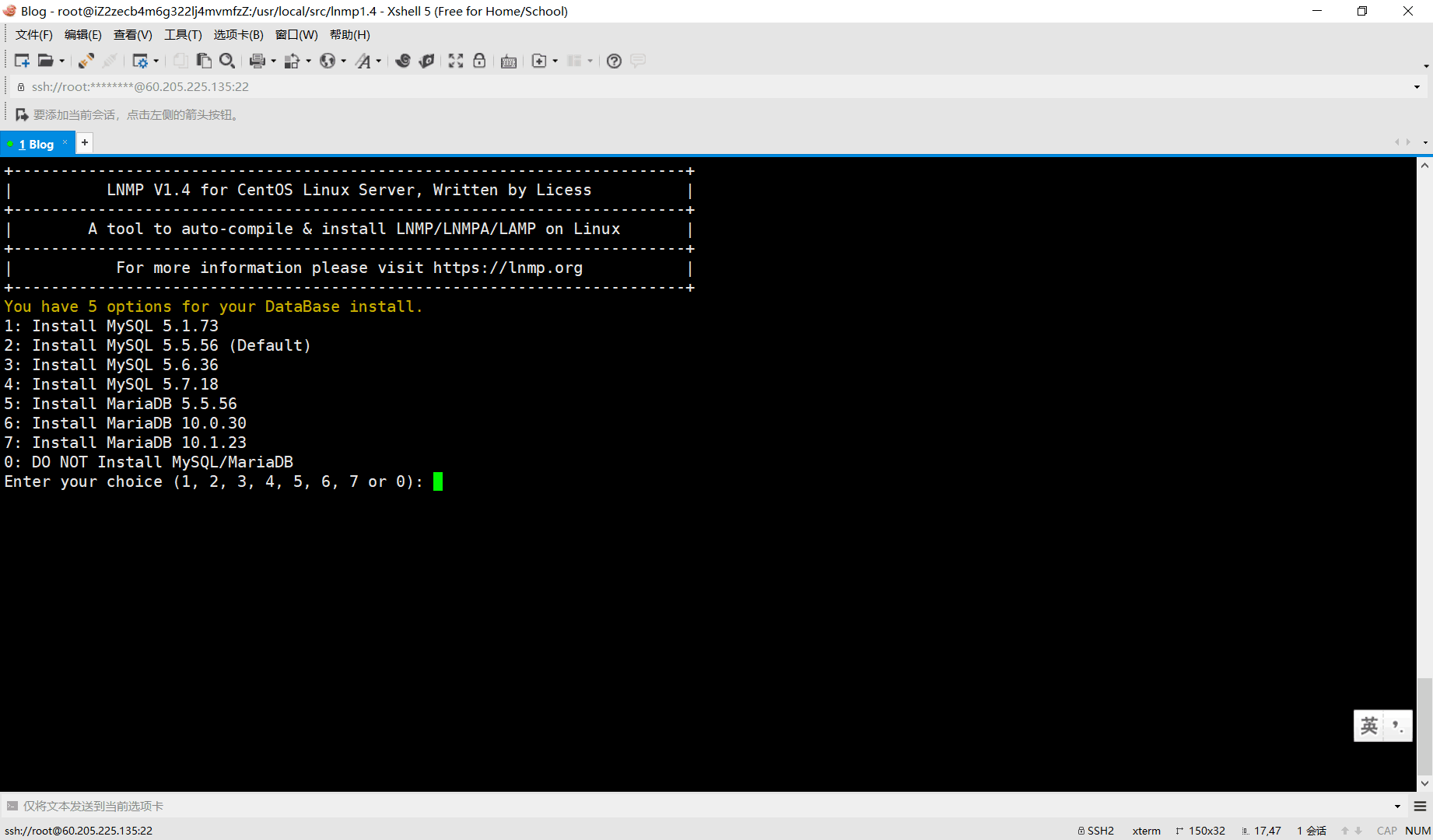Click the Find magnifier icon
1433x840 pixels.
coord(227,61)
